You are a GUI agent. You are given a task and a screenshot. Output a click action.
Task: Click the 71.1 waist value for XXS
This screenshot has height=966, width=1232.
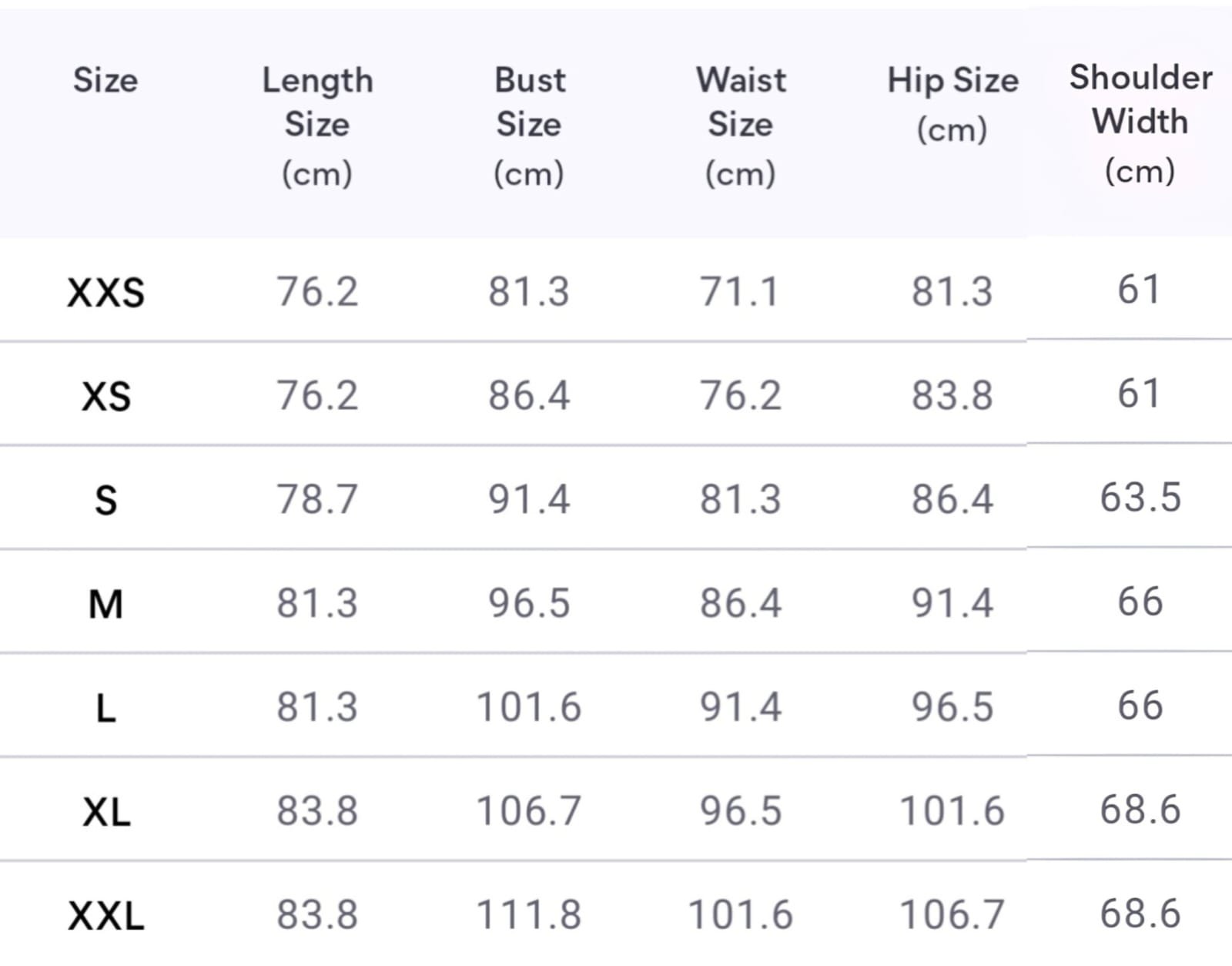tap(739, 292)
